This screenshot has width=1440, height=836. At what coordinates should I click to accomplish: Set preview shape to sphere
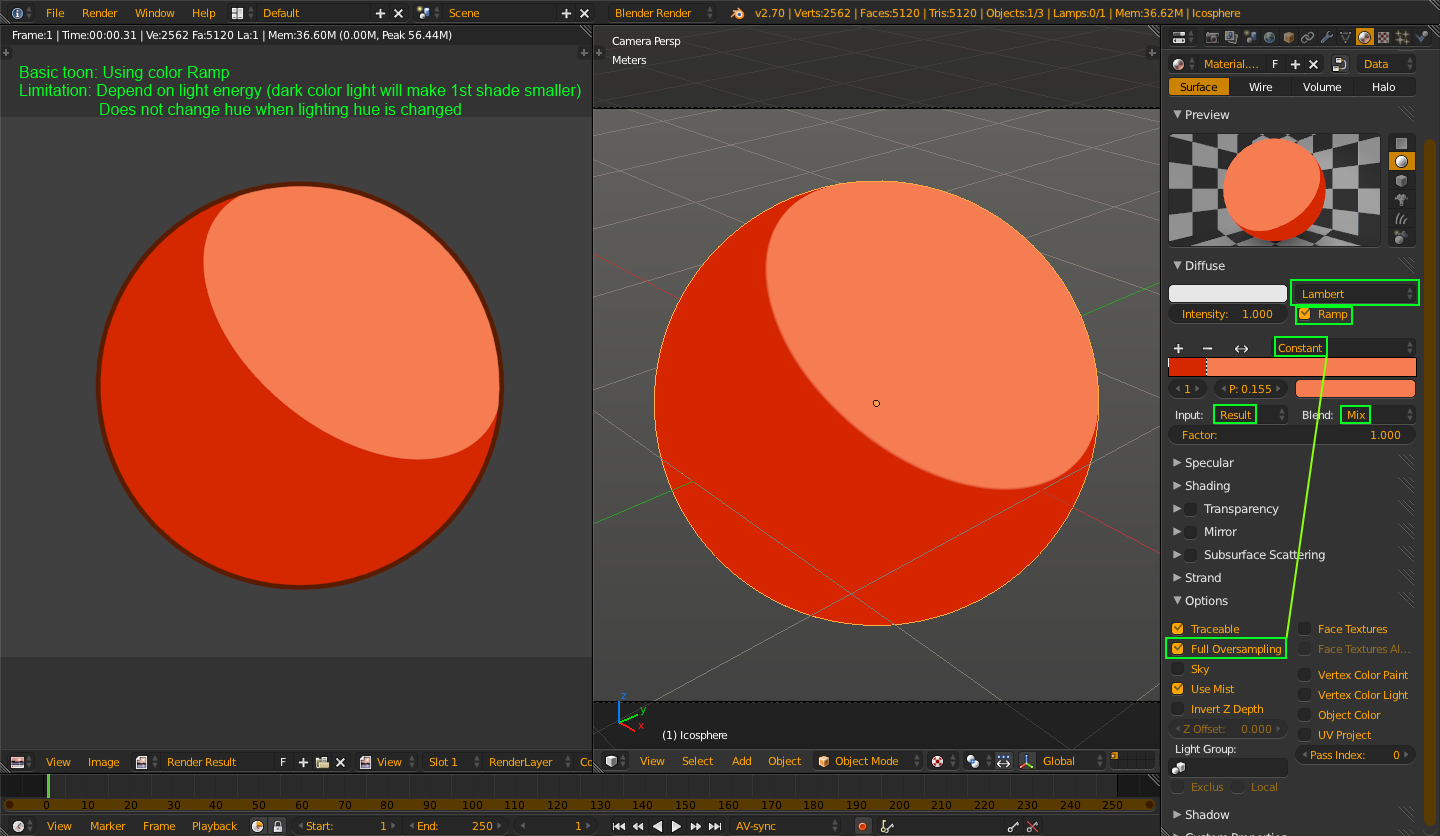1401,161
